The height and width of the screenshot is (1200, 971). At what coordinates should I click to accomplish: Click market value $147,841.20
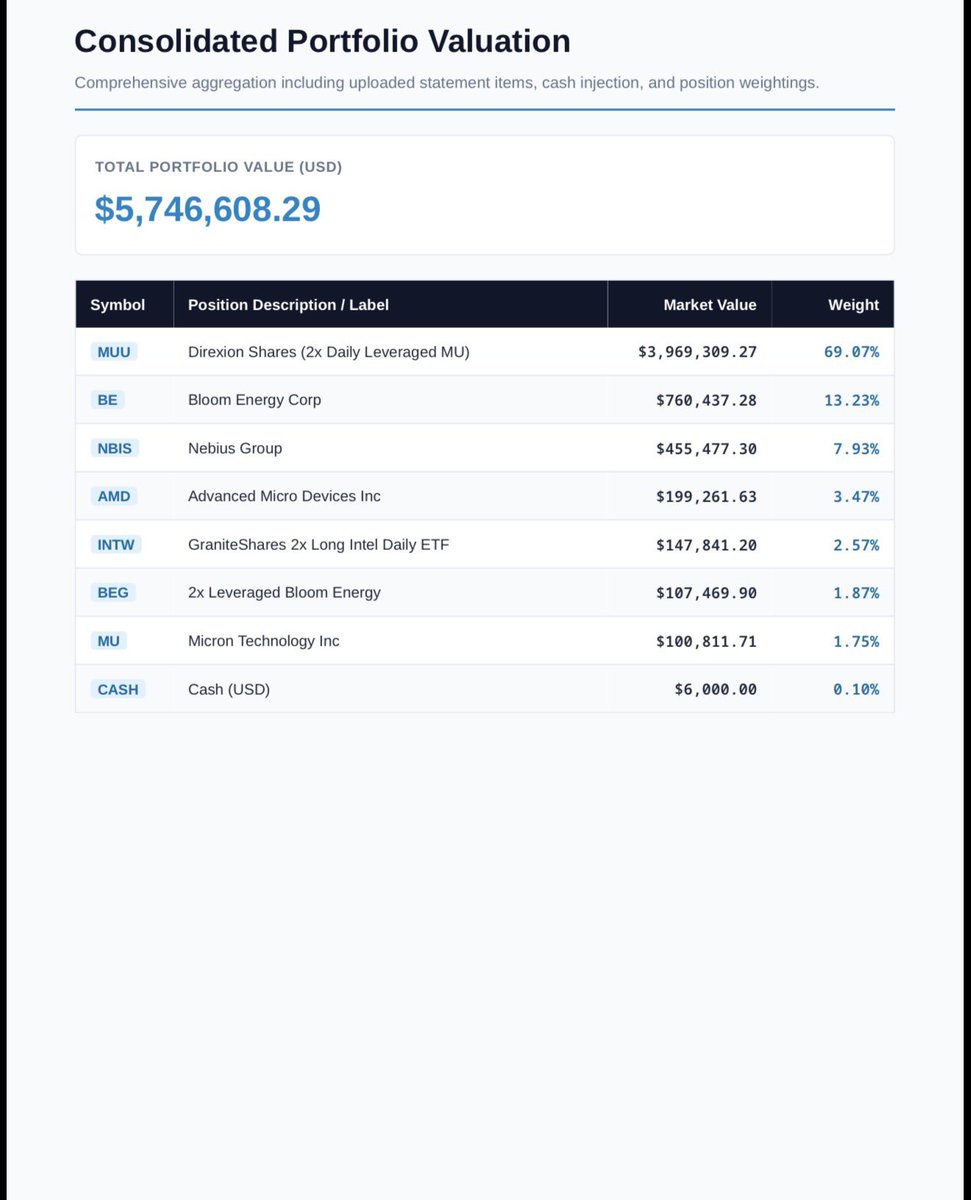[x=706, y=544]
